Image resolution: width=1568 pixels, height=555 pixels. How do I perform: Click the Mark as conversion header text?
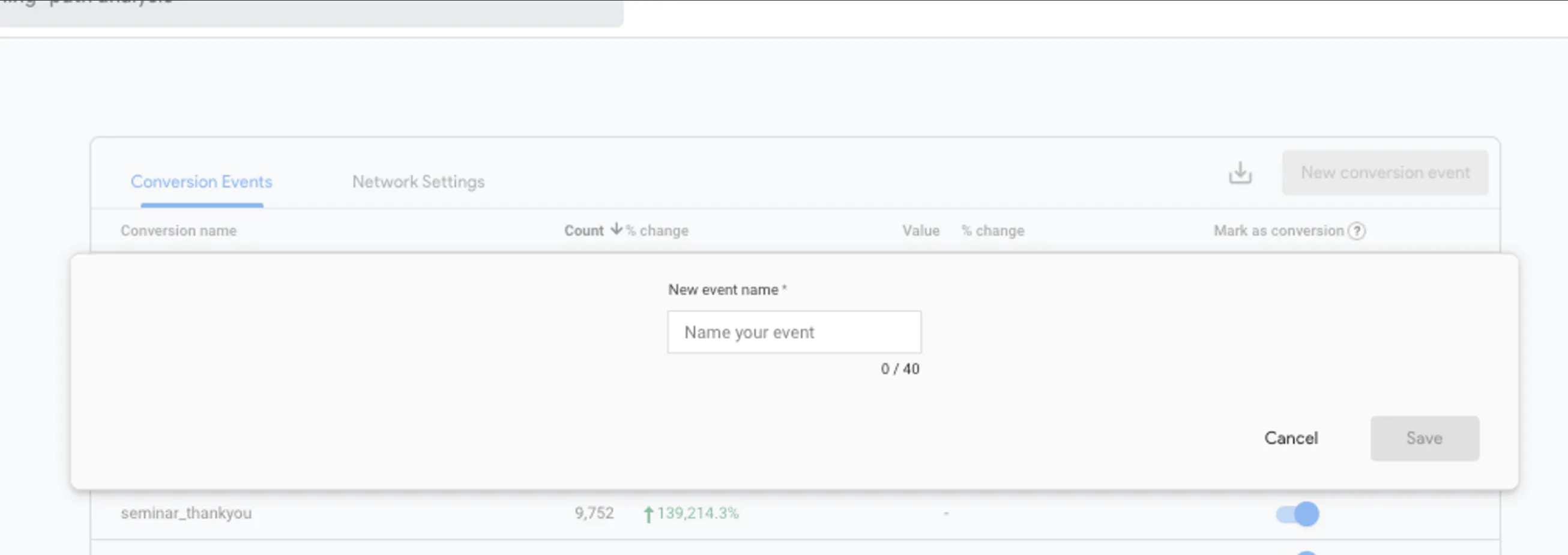[x=1278, y=231]
